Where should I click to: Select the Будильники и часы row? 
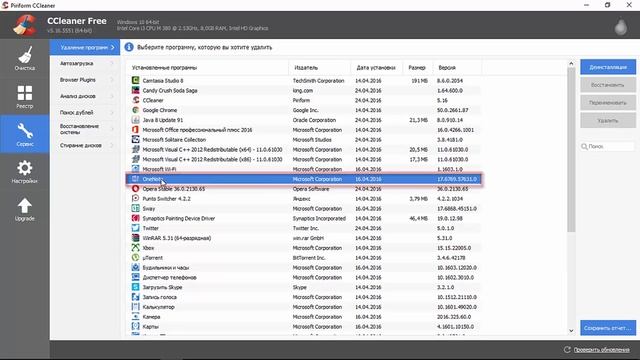point(304,267)
